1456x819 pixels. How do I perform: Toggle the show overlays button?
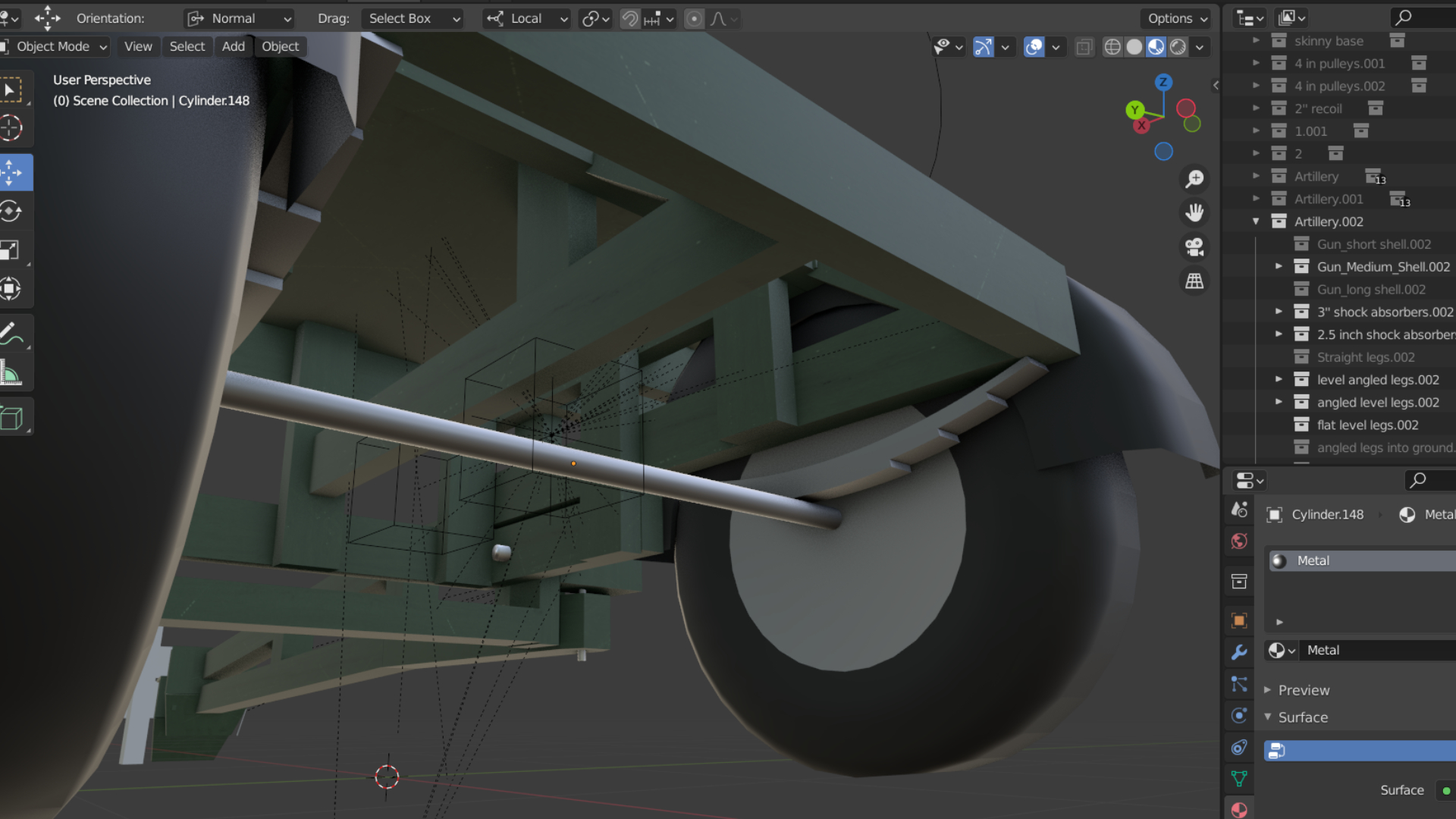point(1034,47)
